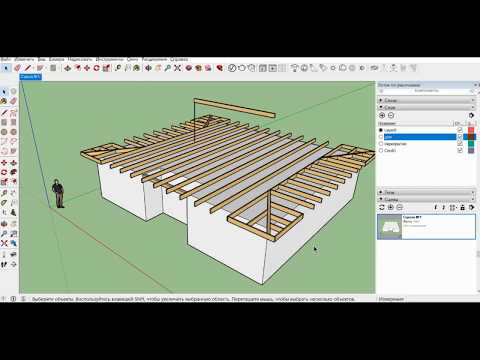The width and height of the screenshot is (480, 360).
Task: Set перекрытие as the active layer
Action: [381, 144]
